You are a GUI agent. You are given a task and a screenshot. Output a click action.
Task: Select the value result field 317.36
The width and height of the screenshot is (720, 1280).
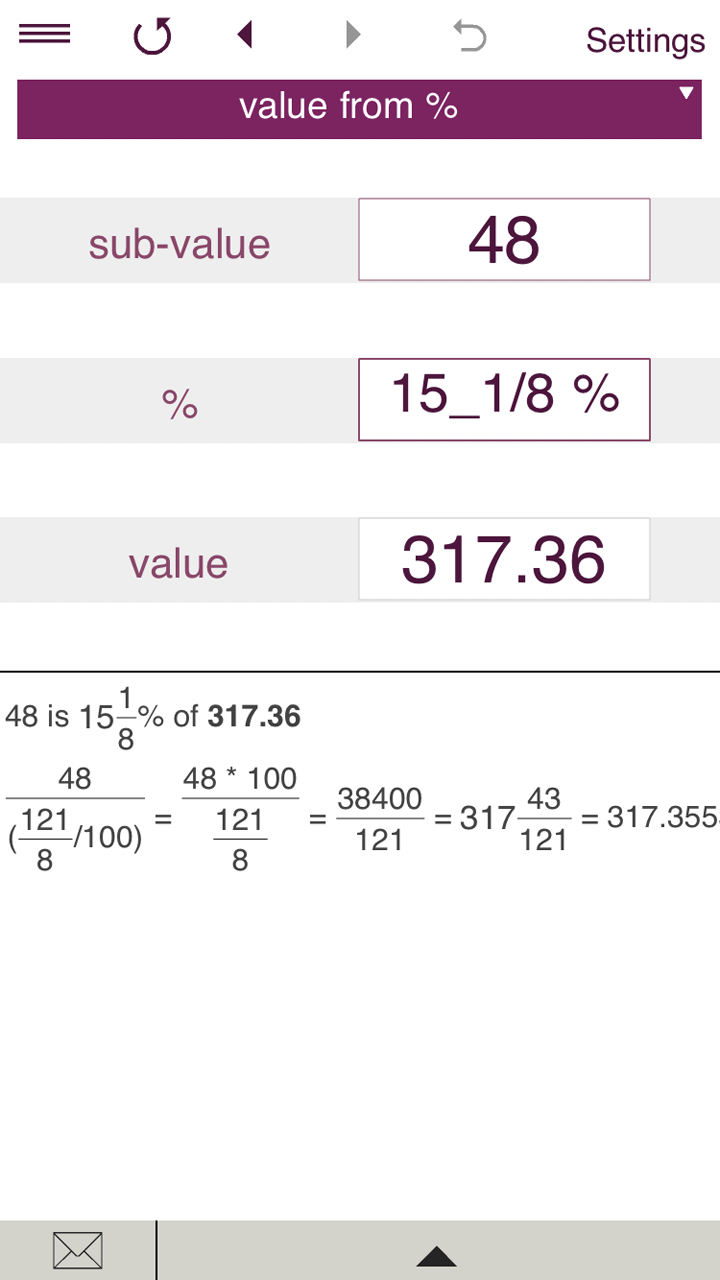504,559
